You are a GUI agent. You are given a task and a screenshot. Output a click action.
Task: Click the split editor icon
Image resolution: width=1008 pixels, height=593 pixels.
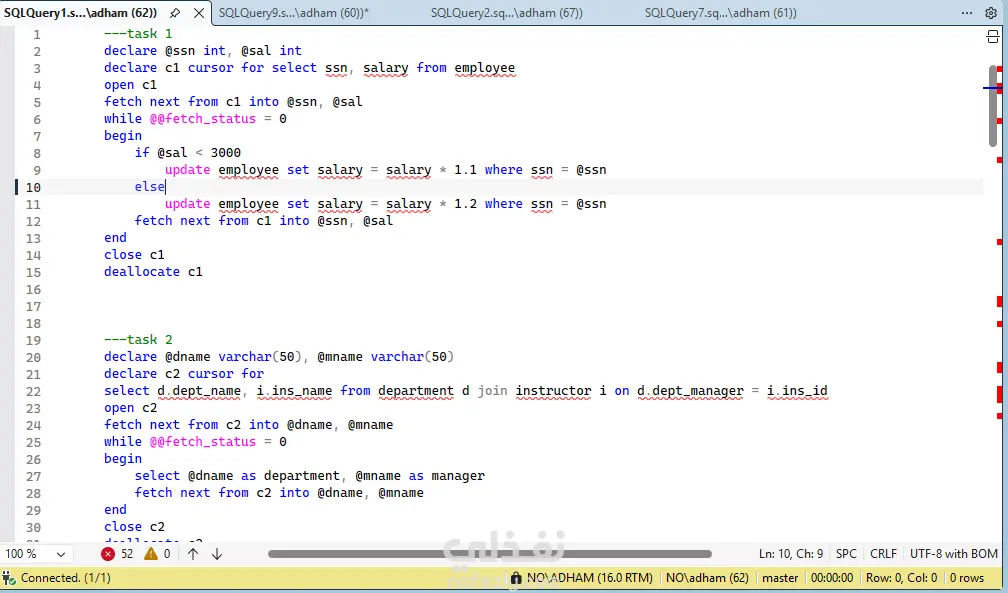coord(993,37)
